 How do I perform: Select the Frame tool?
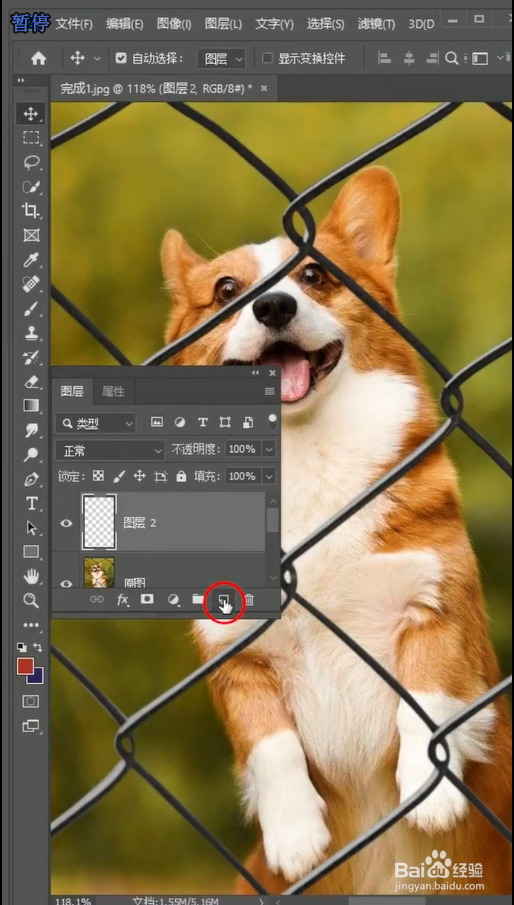pos(31,235)
